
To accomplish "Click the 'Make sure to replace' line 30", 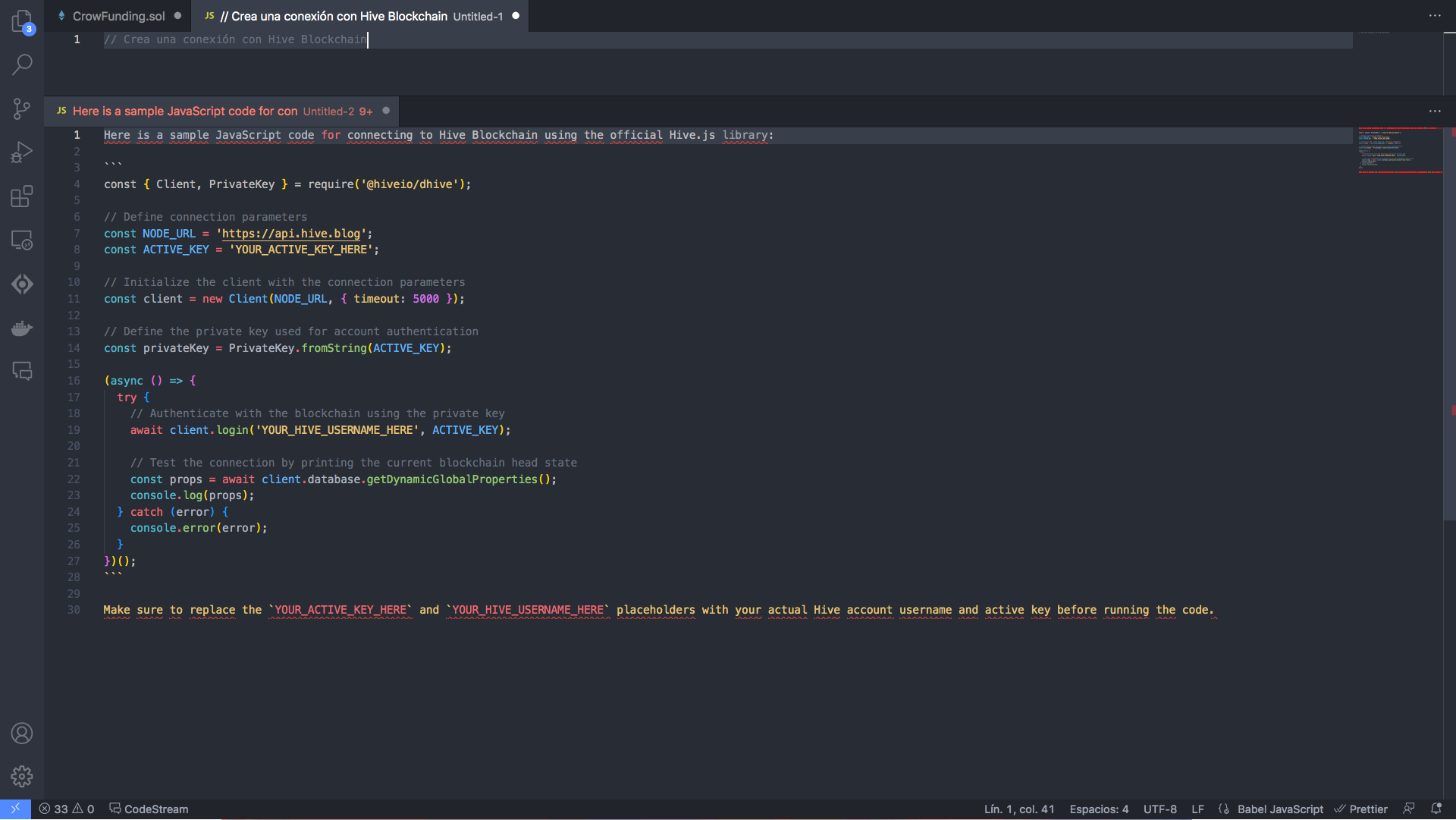I will (x=658, y=610).
